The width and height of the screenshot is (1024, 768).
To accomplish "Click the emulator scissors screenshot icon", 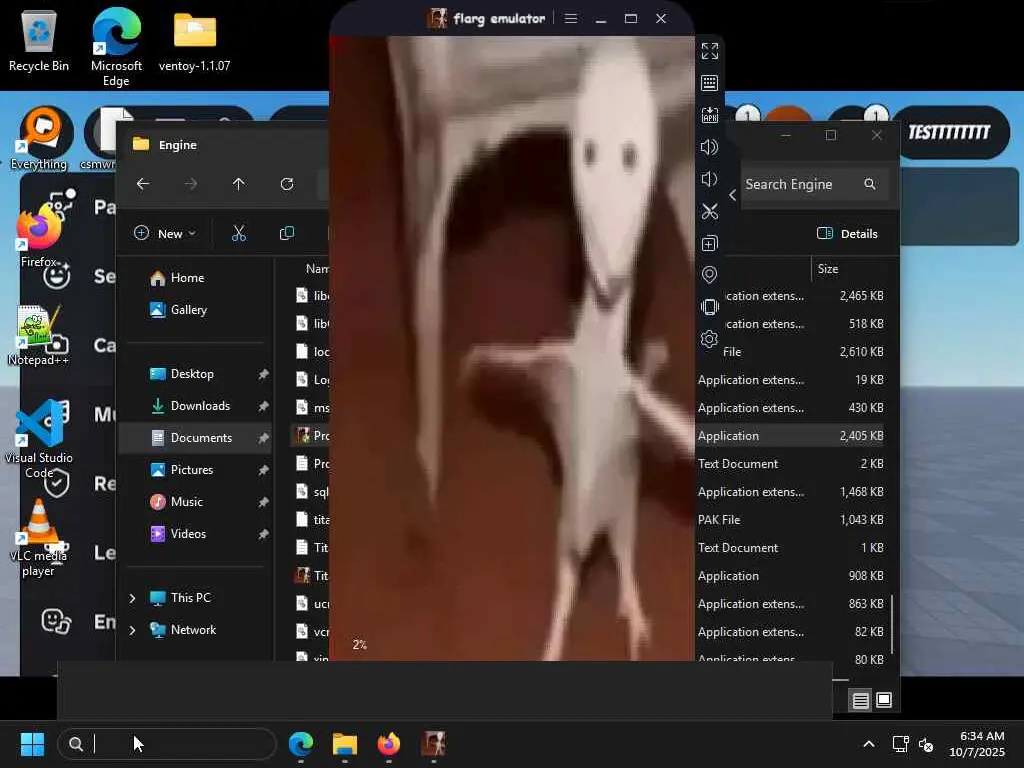I will coord(709,211).
